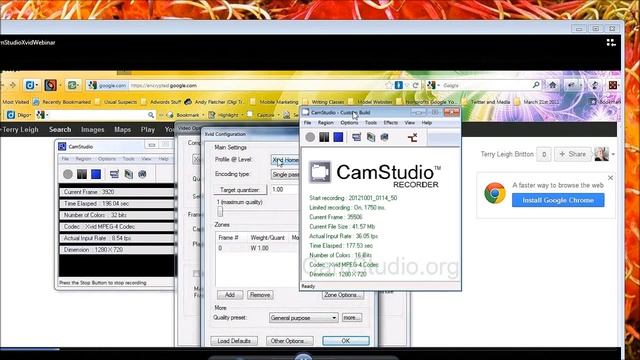The height and width of the screenshot is (360, 640).
Task: Click the blue Stop button in left CamStudio window
Action: click(96, 174)
